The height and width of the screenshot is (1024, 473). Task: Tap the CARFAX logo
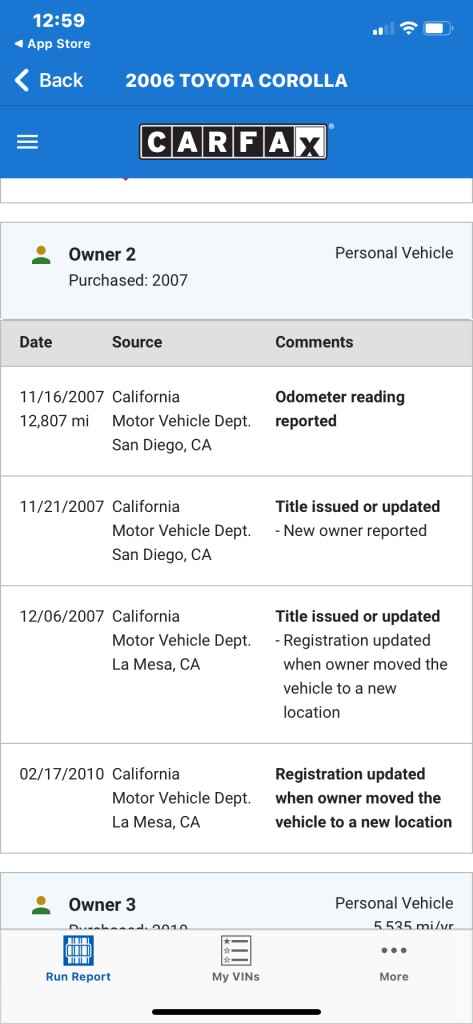[x=235, y=142]
